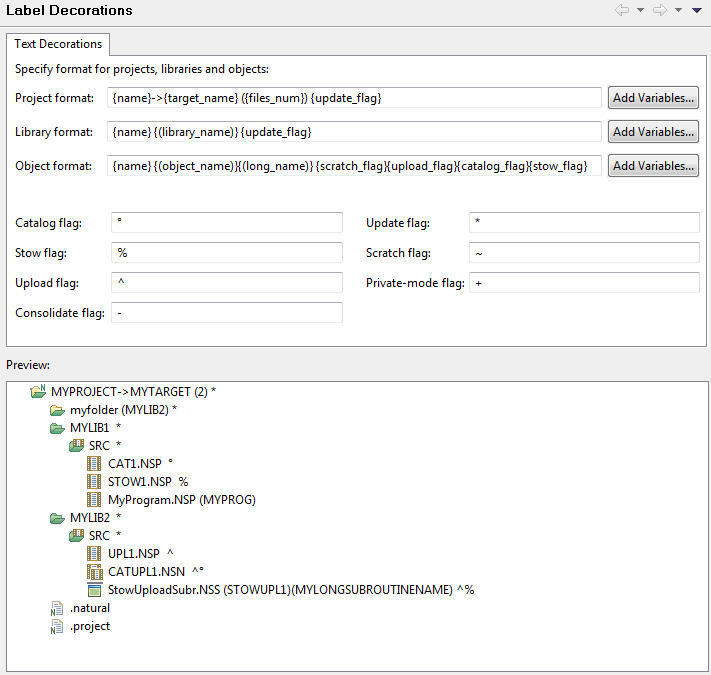Image resolution: width=711 pixels, height=675 pixels.
Task: Click the back navigation arrow icon
Action: [x=621, y=10]
